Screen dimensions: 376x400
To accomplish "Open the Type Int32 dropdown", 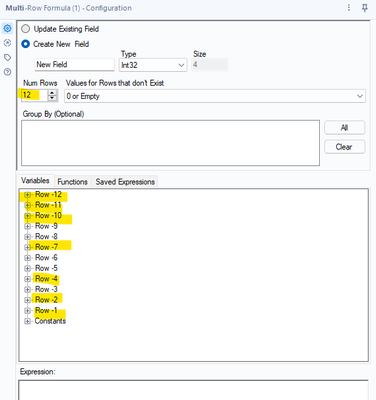I will coord(153,65).
